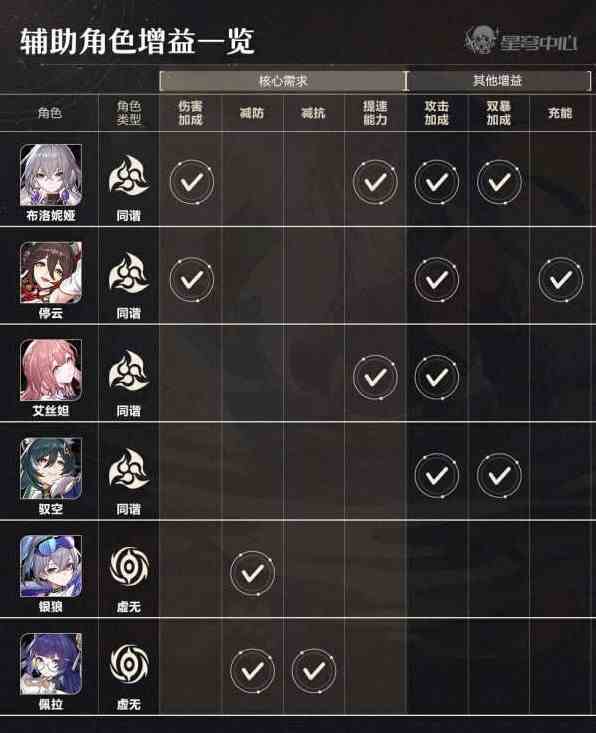Select the 核心需求 header tab
The image size is (596, 733).
[x=283, y=81]
